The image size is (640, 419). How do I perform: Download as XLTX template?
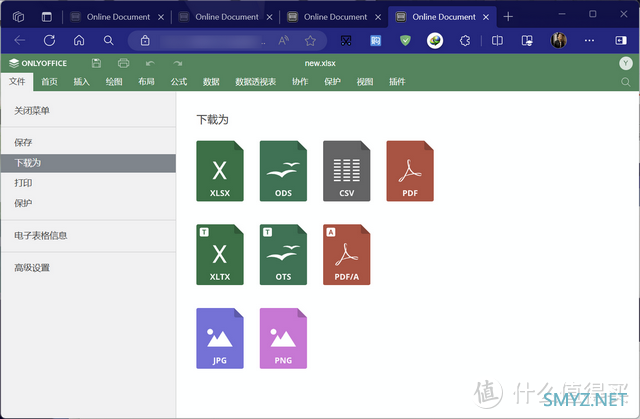[220, 255]
